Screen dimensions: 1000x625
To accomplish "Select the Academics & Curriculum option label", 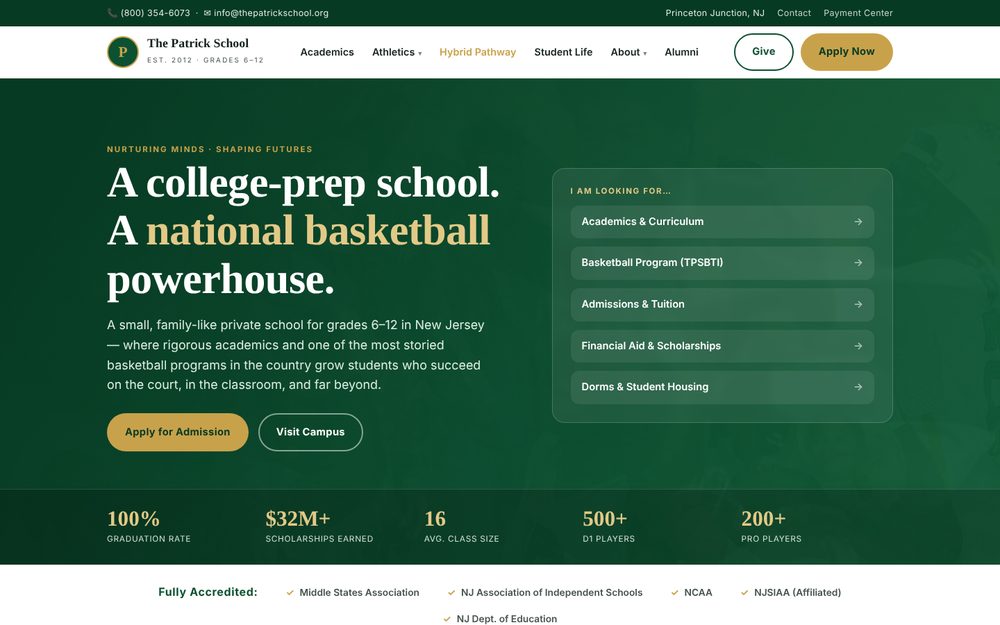I will [642, 222].
